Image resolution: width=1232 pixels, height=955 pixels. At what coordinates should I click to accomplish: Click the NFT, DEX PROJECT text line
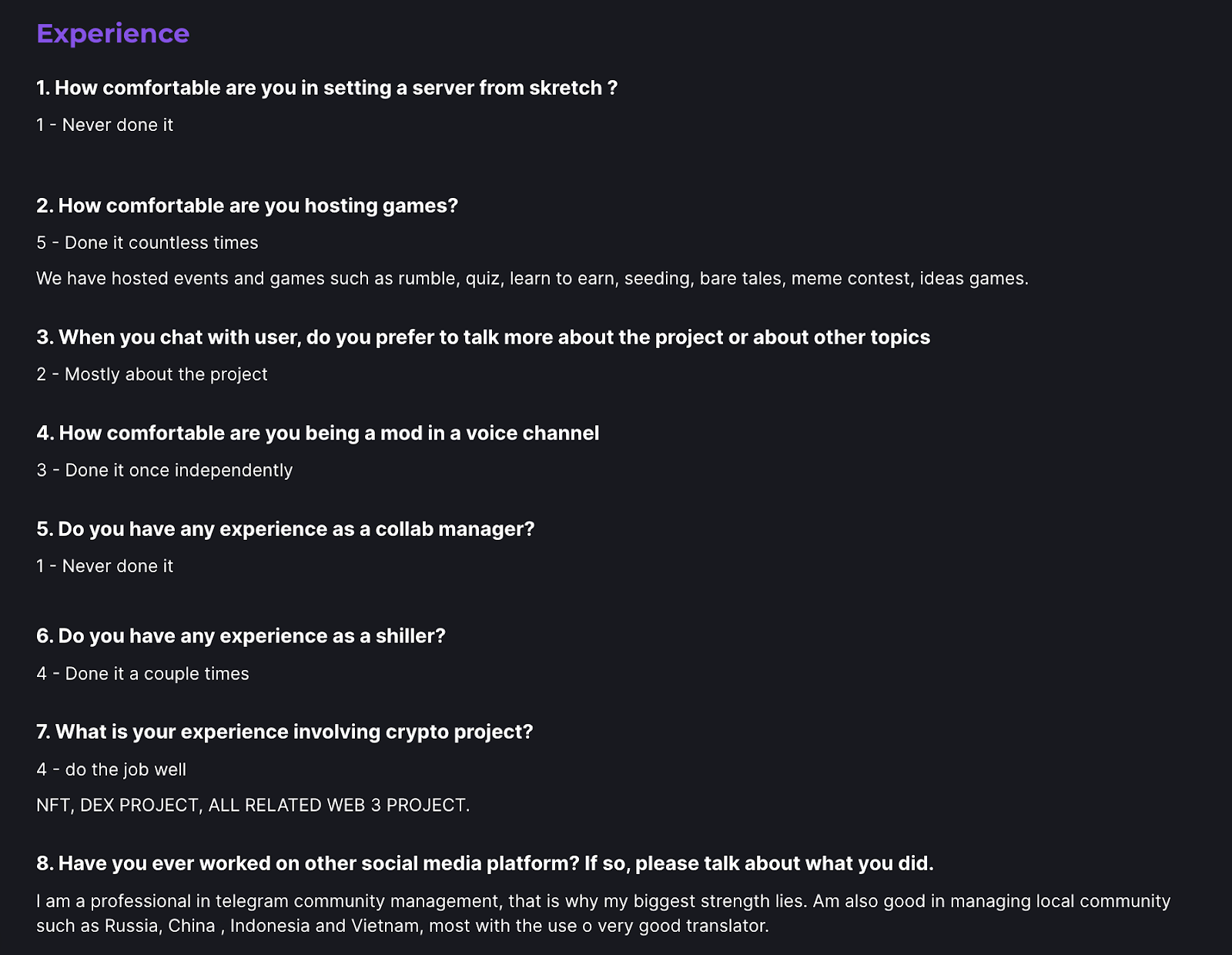[x=253, y=805]
